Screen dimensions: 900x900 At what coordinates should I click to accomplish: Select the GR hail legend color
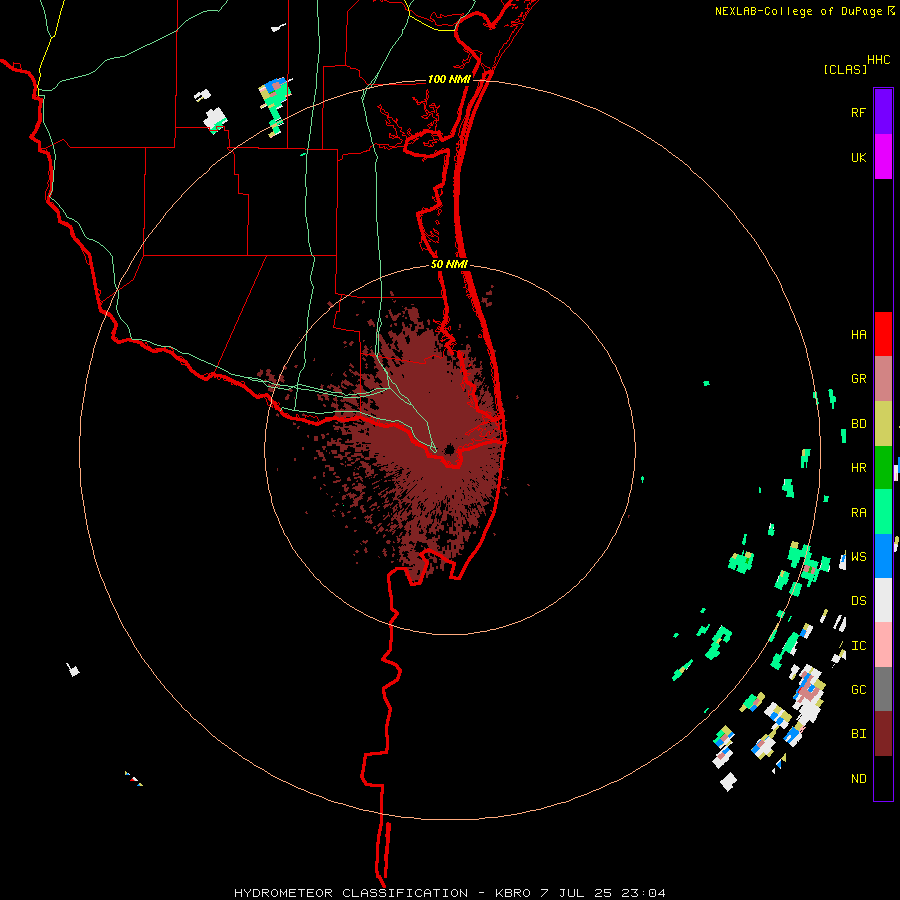point(883,379)
